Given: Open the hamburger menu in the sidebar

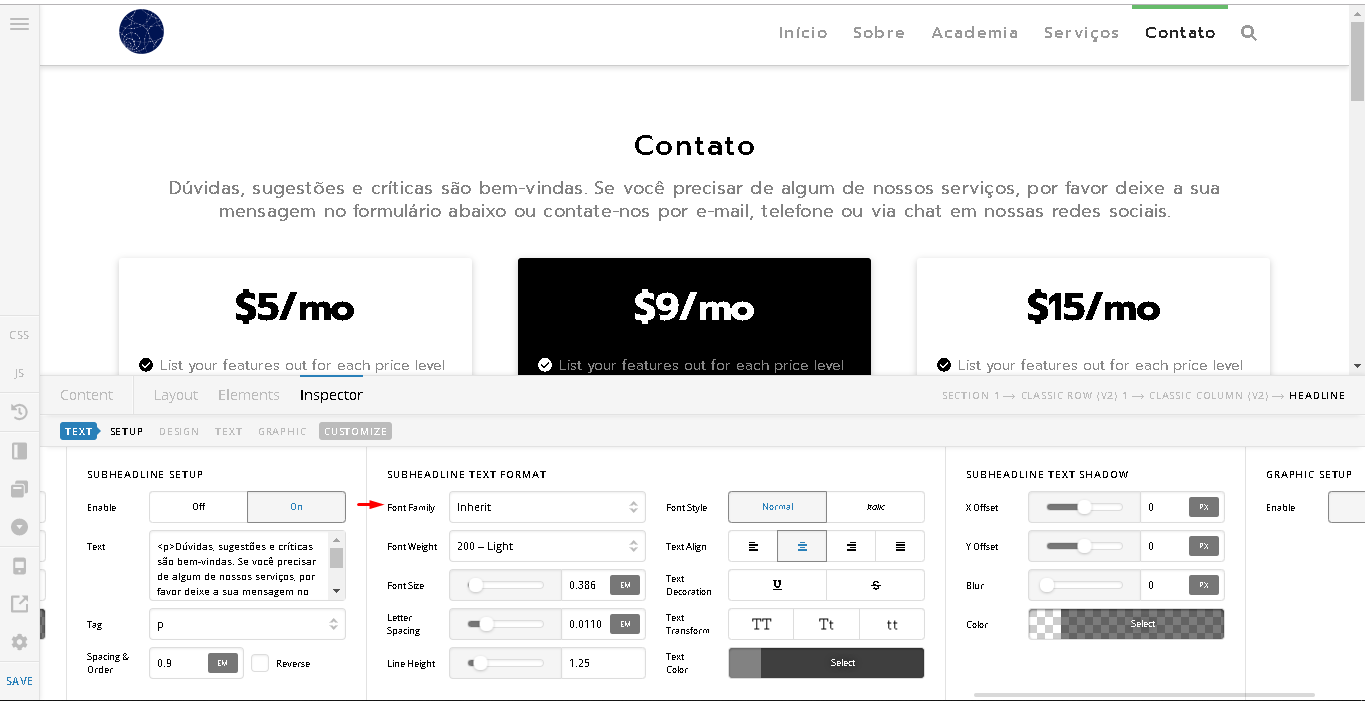Looking at the screenshot, I should click(19, 23).
